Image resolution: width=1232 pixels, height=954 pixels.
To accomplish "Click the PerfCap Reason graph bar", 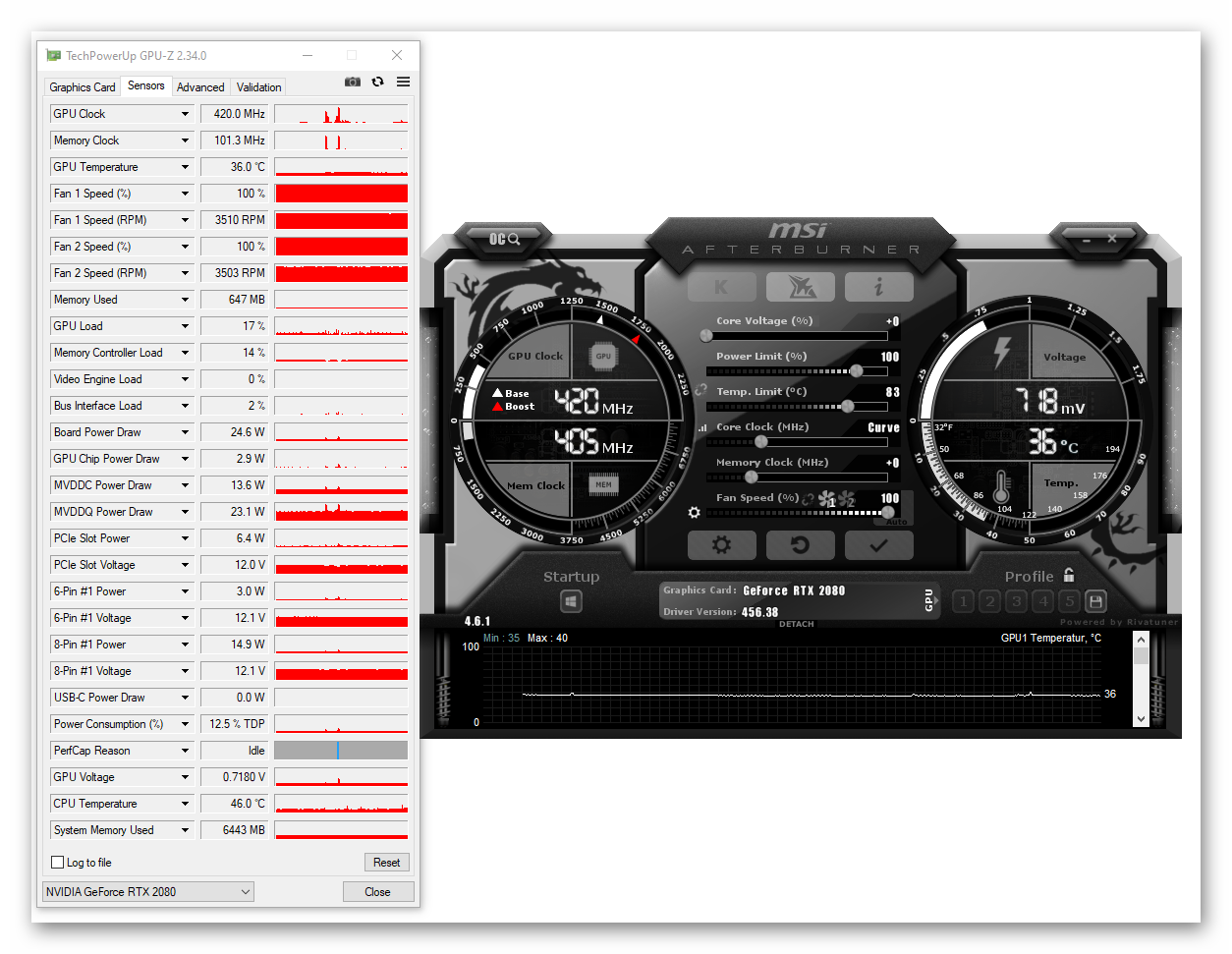I will click(341, 751).
